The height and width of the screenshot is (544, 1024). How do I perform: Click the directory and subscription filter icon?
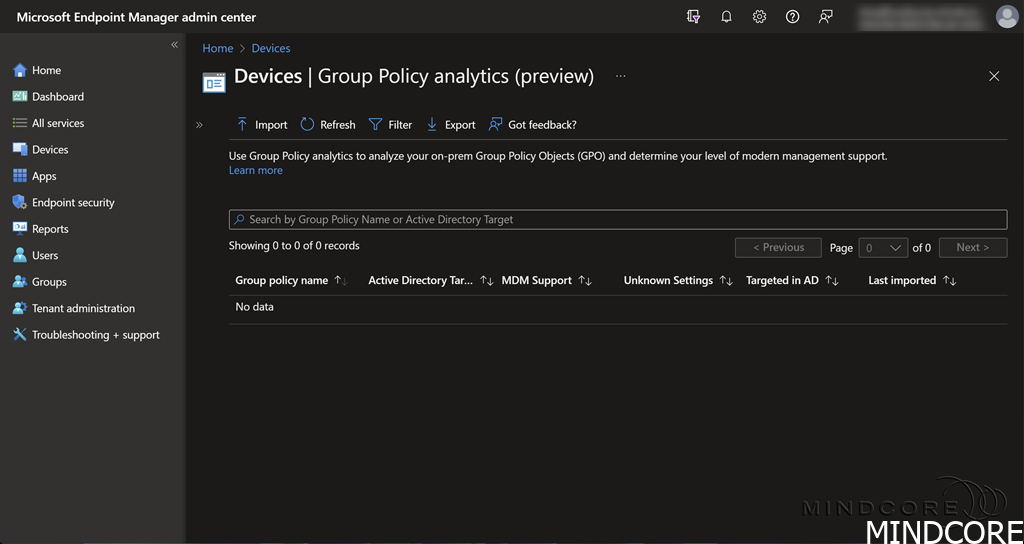[x=693, y=17]
